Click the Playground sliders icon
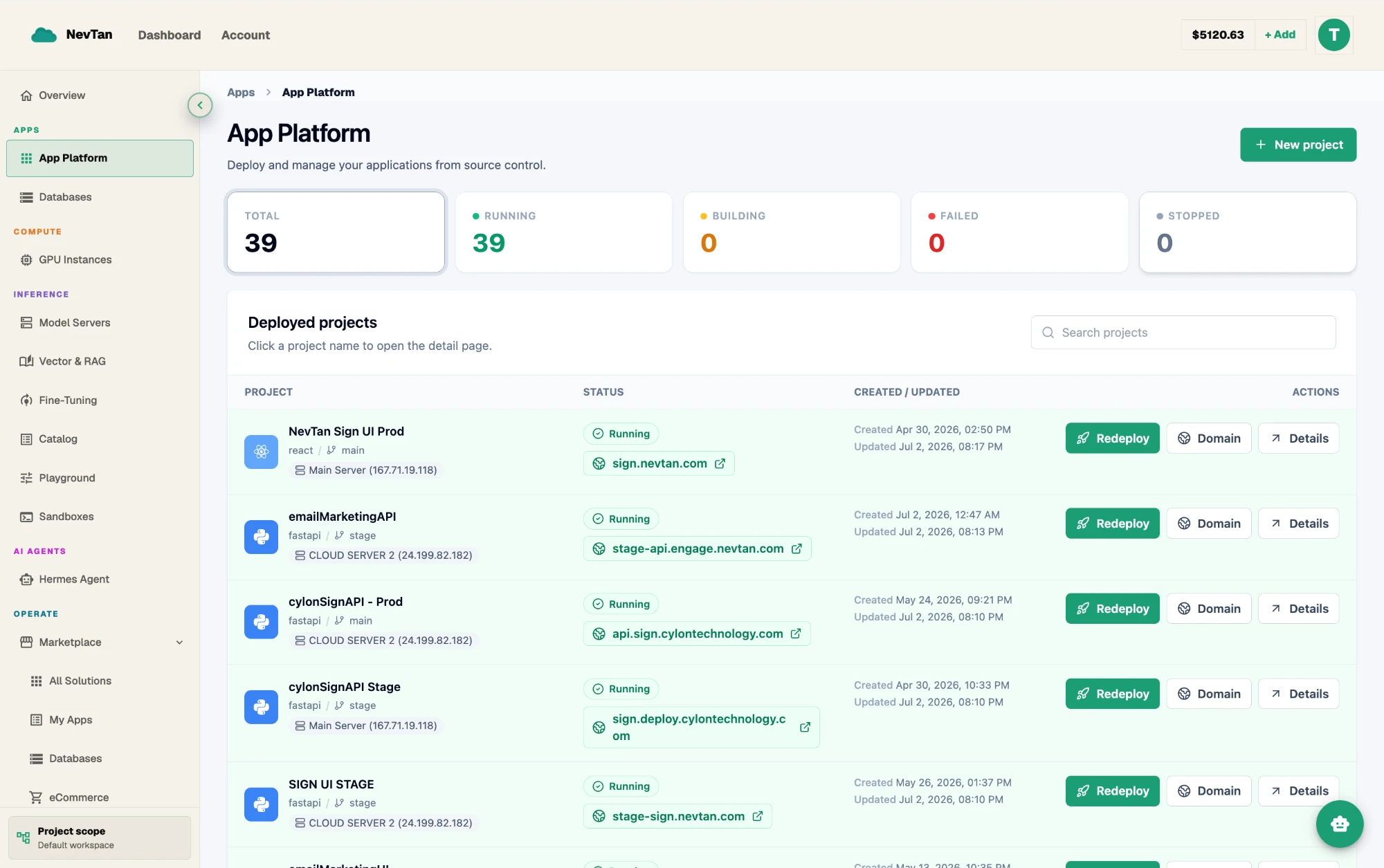This screenshot has height=868, width=1384. point(26,478)
